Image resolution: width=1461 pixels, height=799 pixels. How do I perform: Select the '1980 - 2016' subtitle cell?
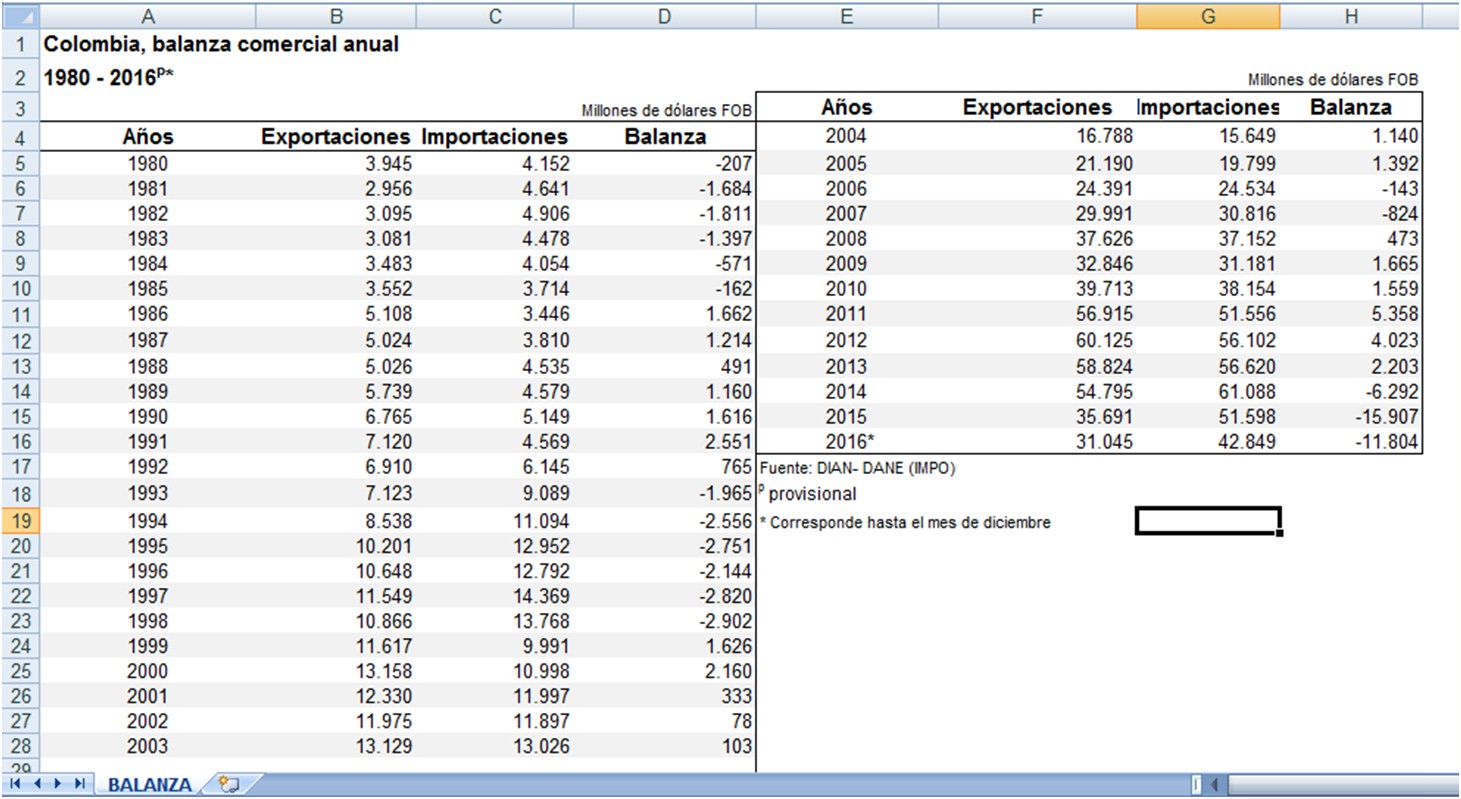point(108,77)
